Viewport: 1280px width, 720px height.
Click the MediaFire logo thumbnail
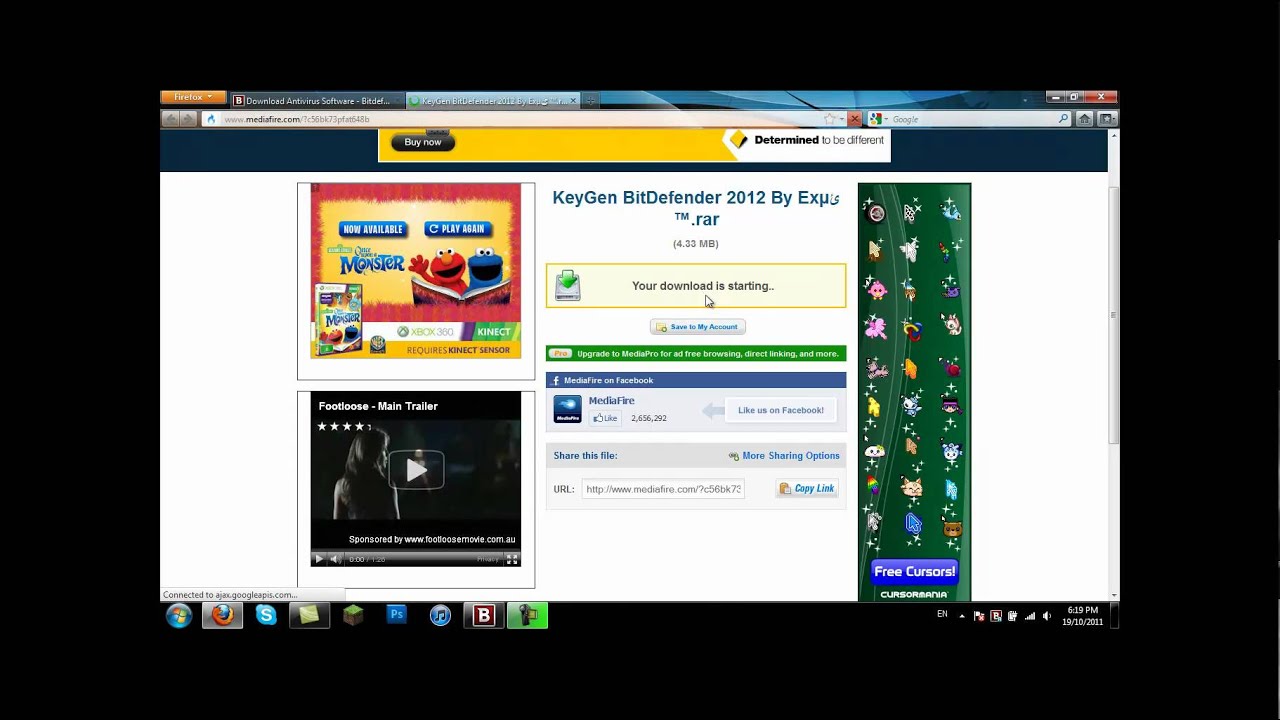567,409
